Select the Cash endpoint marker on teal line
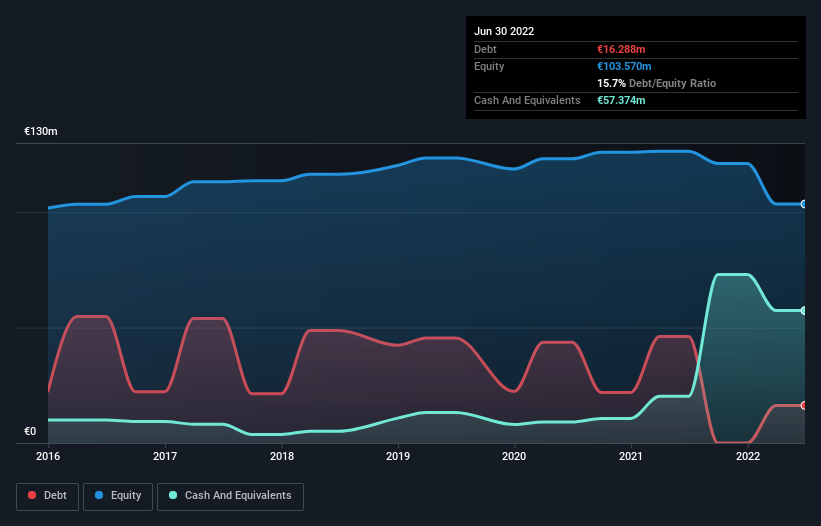The width and height of the screenshot is (821, 526). pyautogui.click(x=804, y=311)
